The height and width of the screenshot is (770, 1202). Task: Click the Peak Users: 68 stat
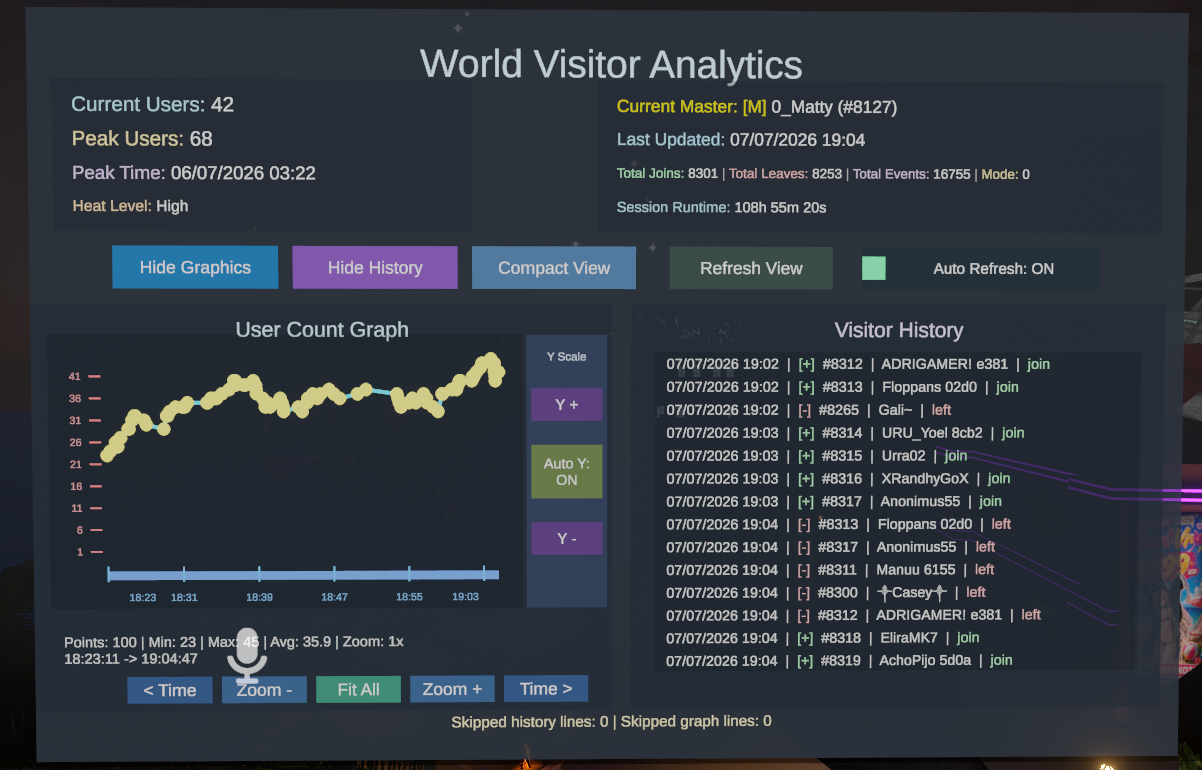tap(142, 138)
